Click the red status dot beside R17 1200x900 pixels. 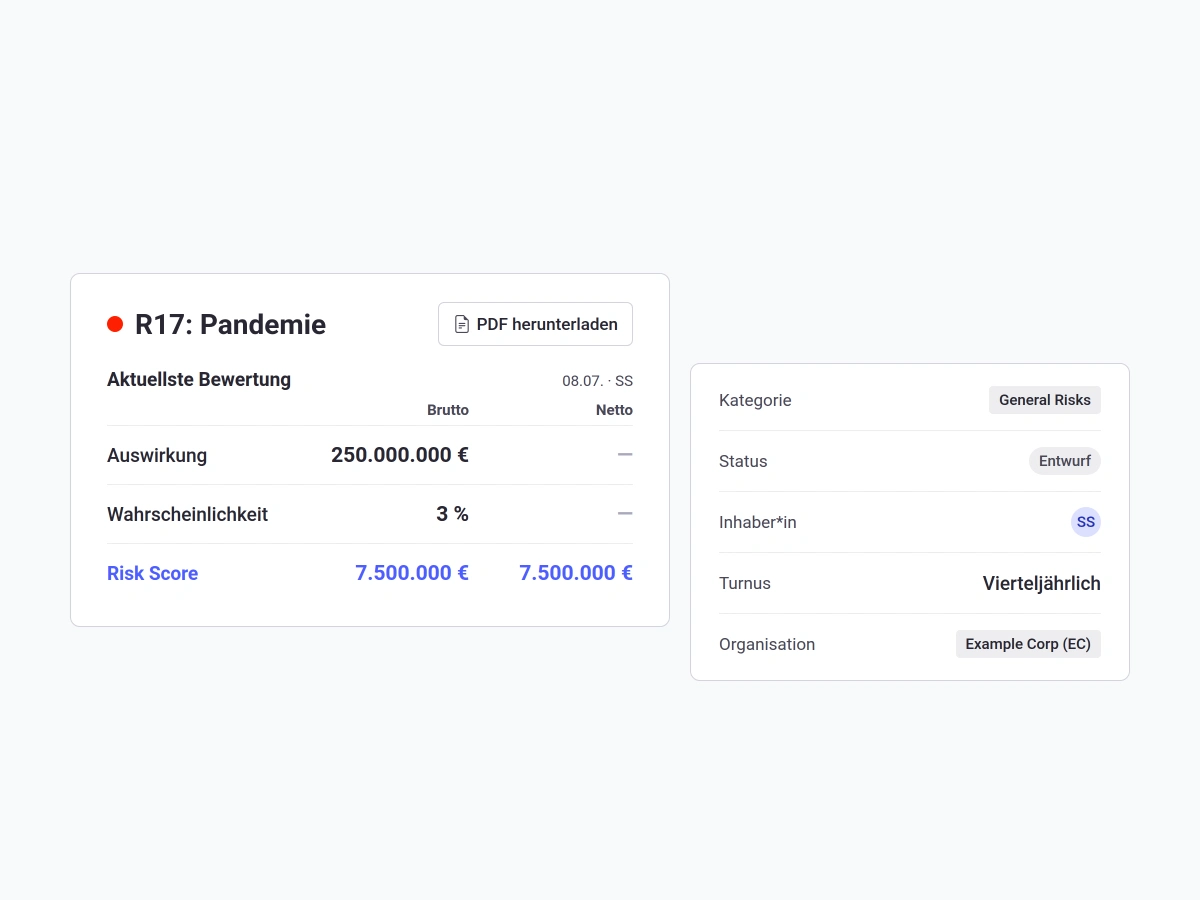click(x=115, y=324)
